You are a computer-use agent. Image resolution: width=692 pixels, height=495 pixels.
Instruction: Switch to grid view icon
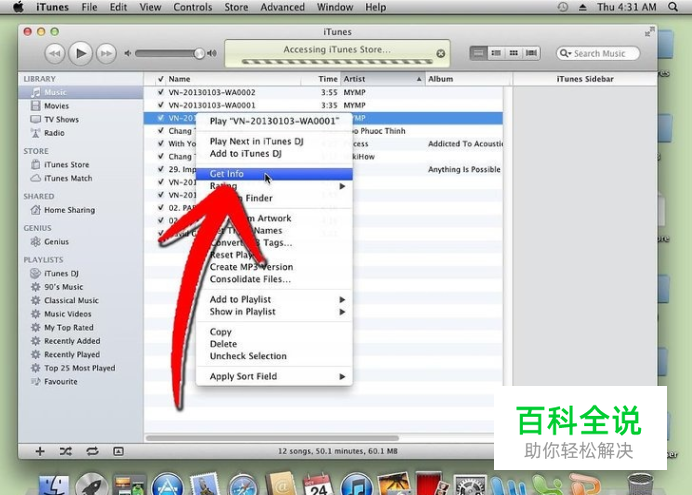click(513, 53)
